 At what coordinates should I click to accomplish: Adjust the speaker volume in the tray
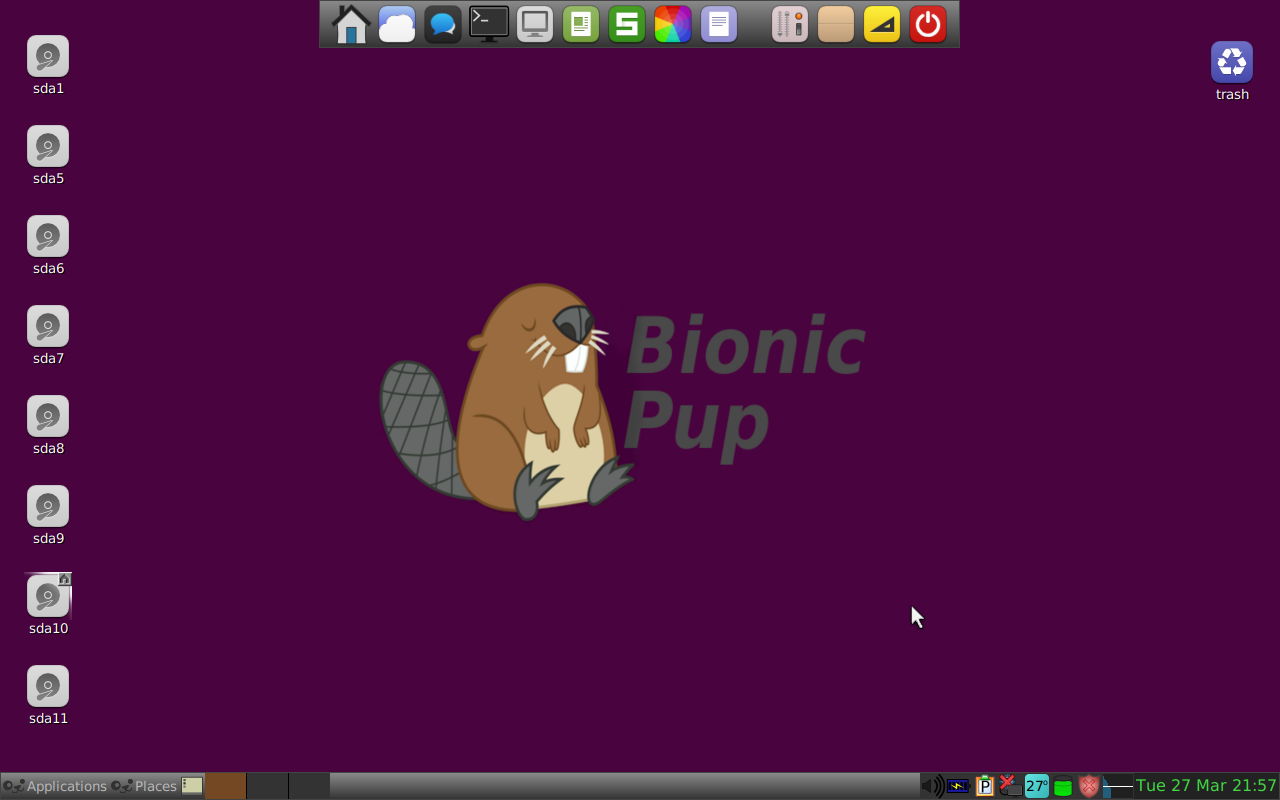pyautogui.click(x=933, y=786)
